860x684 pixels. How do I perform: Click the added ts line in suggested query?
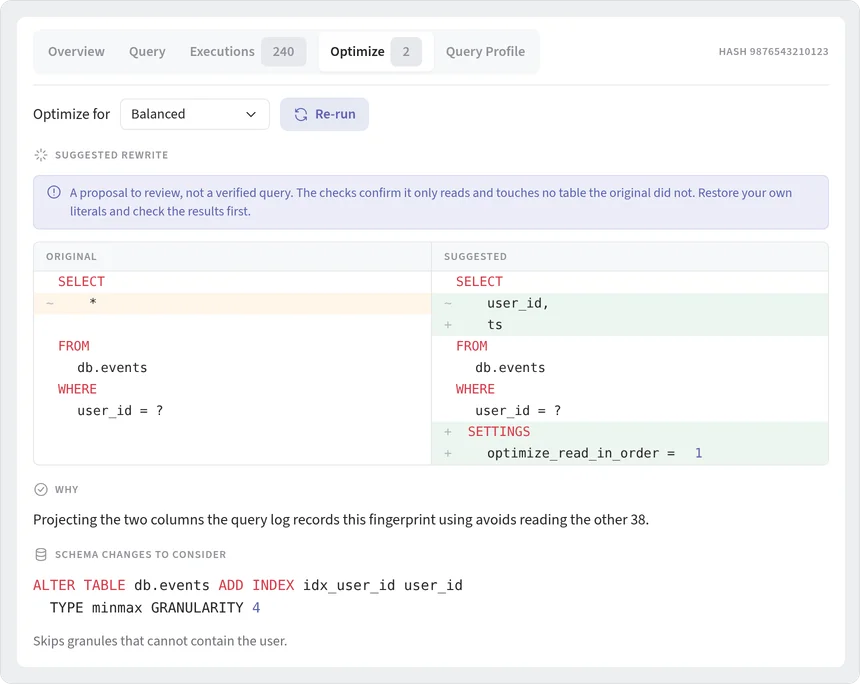click(x=630, y=325)
